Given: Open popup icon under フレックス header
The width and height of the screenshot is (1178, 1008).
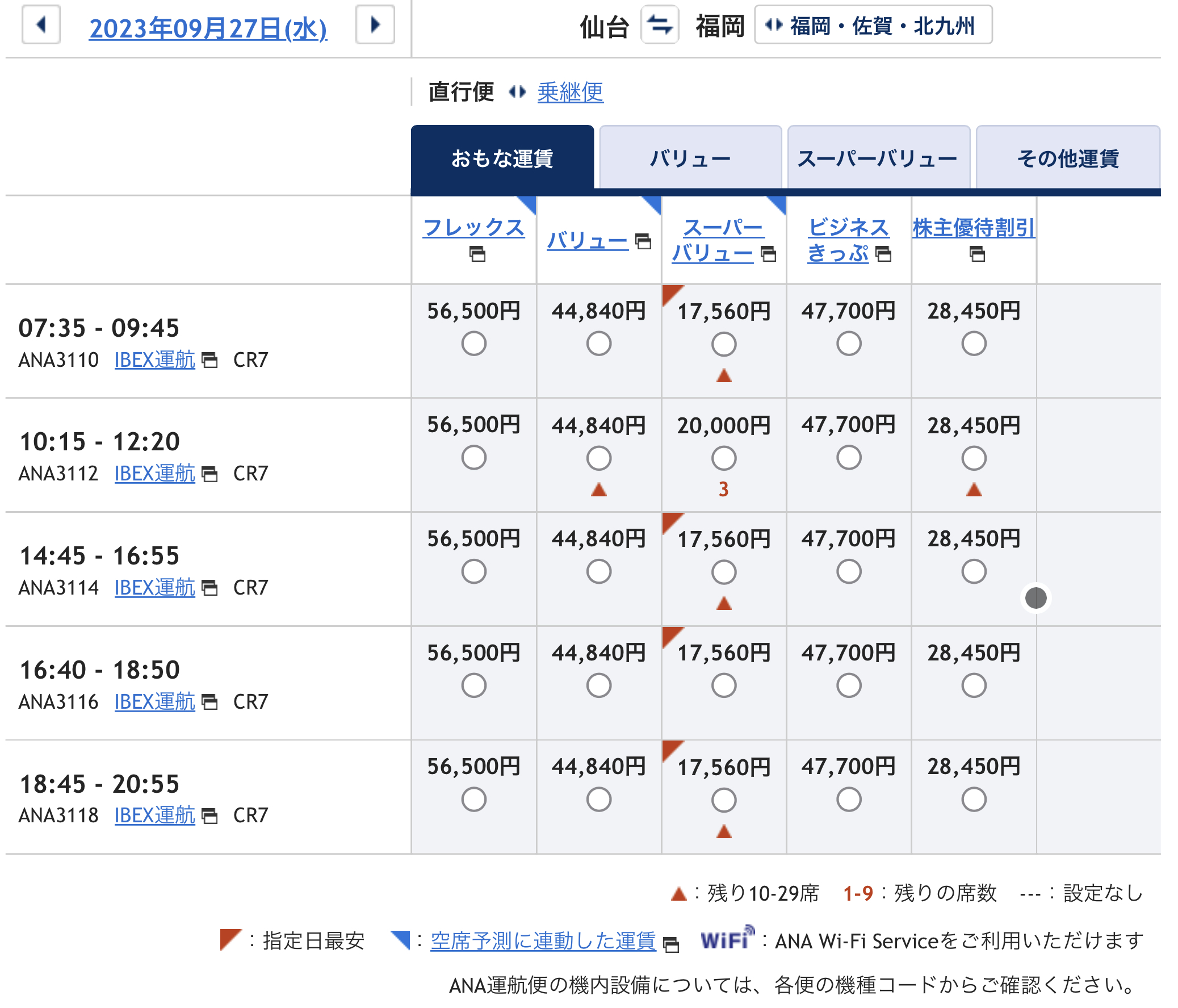Looking at the screenshot, I should point(477,254).
